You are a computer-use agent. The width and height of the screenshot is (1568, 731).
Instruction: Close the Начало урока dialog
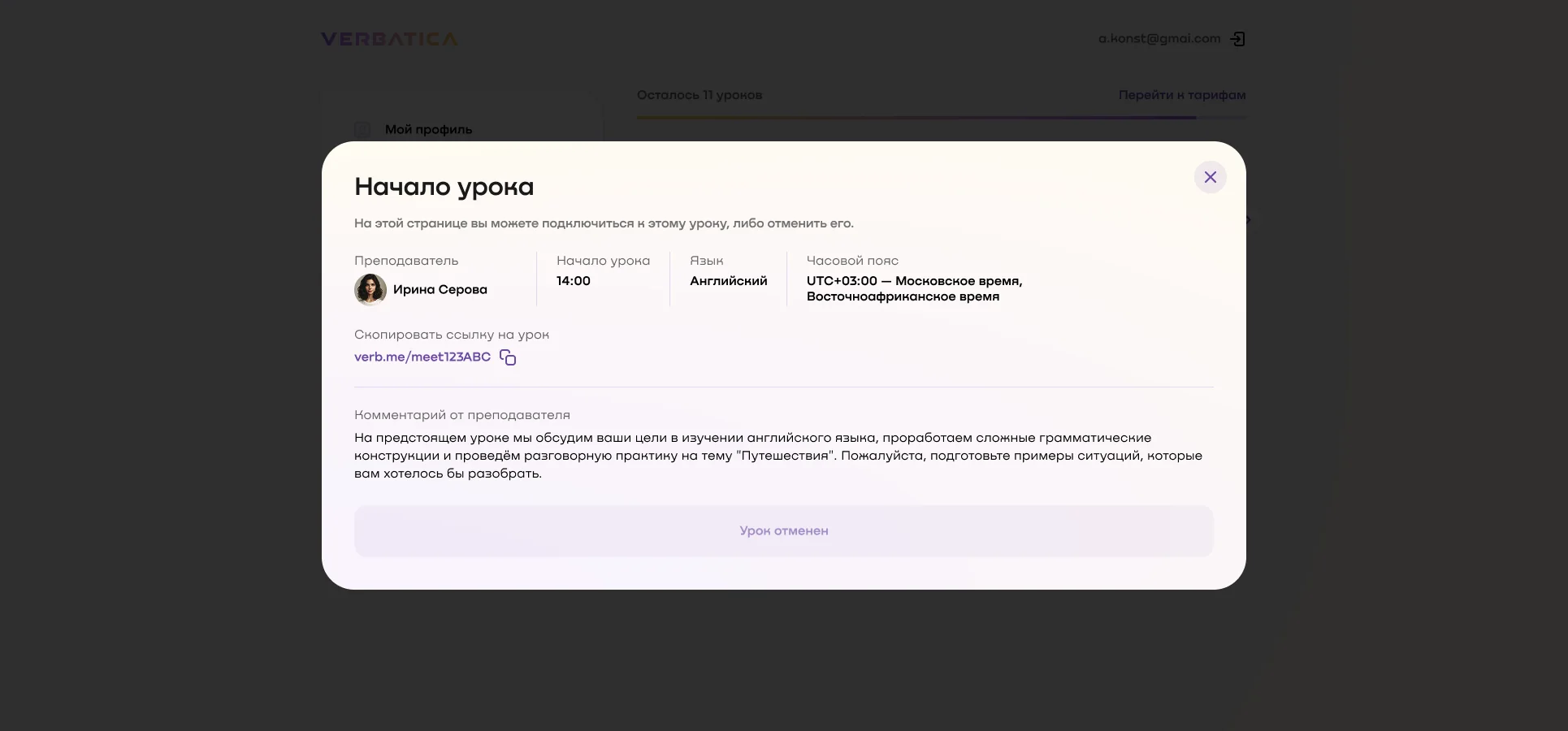[x=1210, y=177]
